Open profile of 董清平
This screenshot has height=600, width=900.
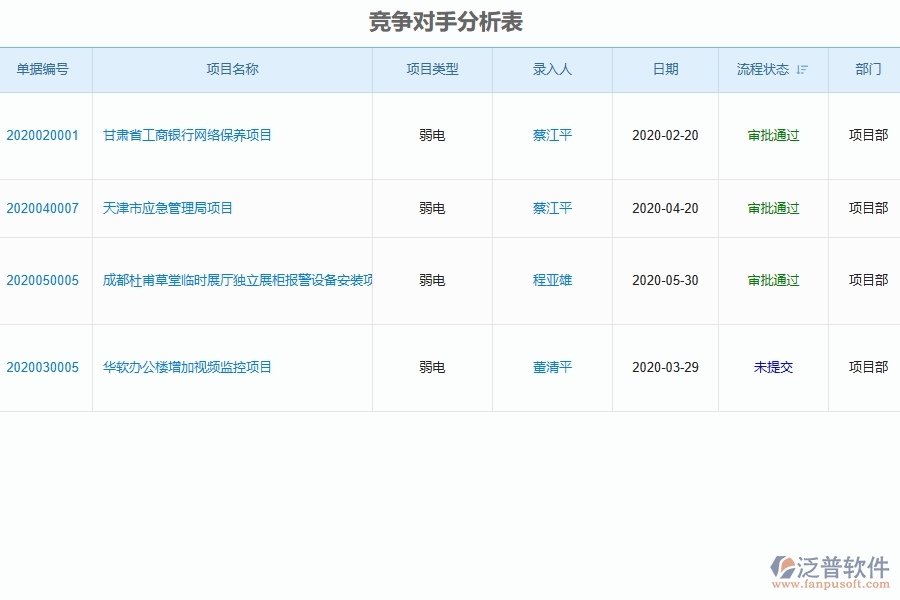551,367
